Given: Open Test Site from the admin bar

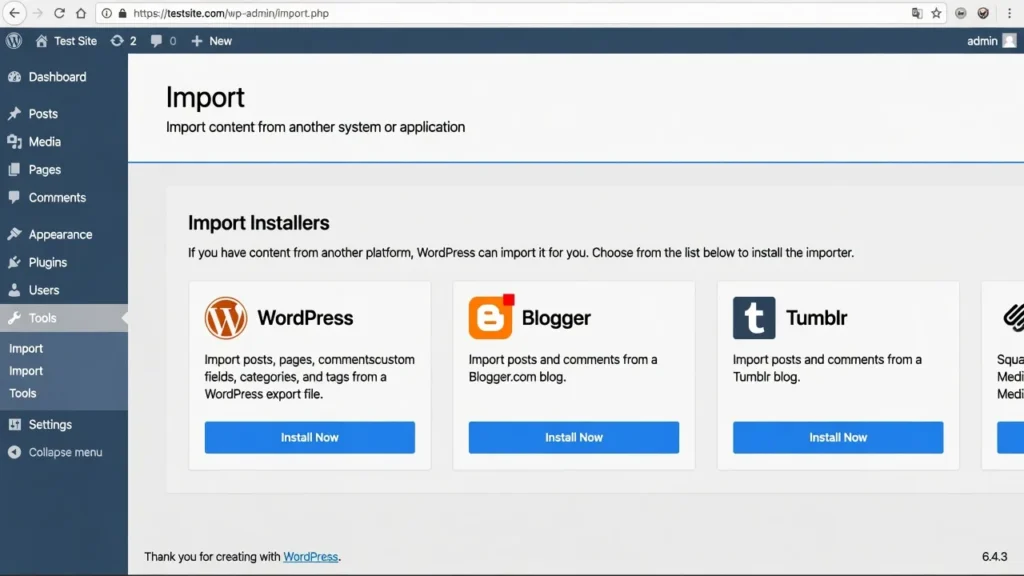Looking at the screenshot, I should tap(66, 40).
